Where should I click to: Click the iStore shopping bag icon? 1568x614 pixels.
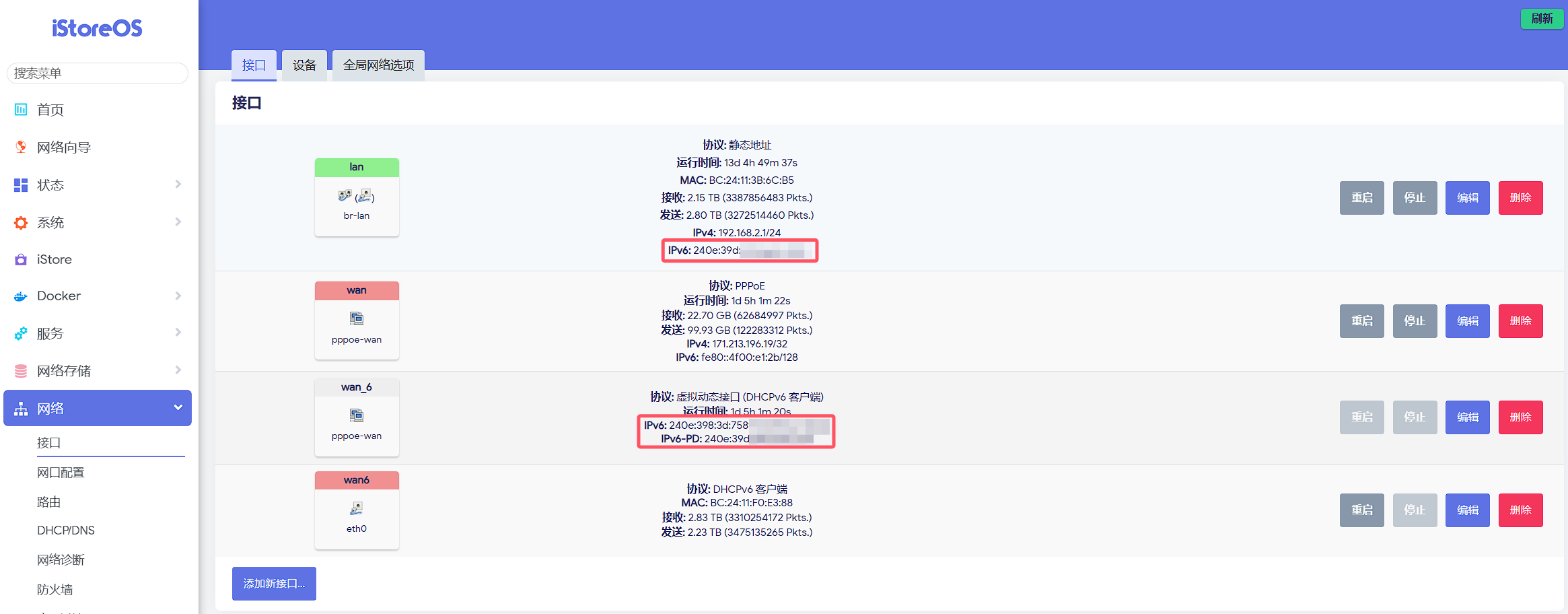tap(21, 259)
